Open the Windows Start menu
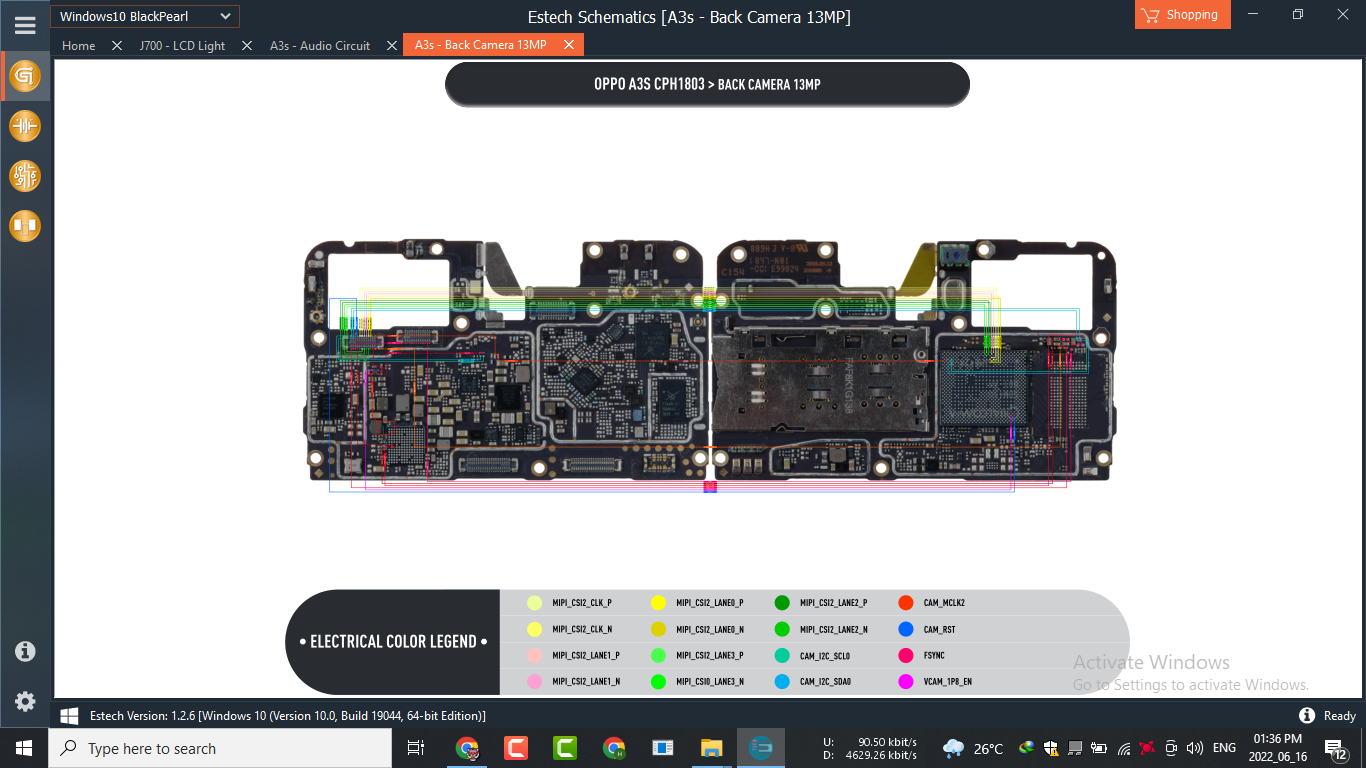The height and width of the screenshot is (768, 1366). [x=23, y=748]
